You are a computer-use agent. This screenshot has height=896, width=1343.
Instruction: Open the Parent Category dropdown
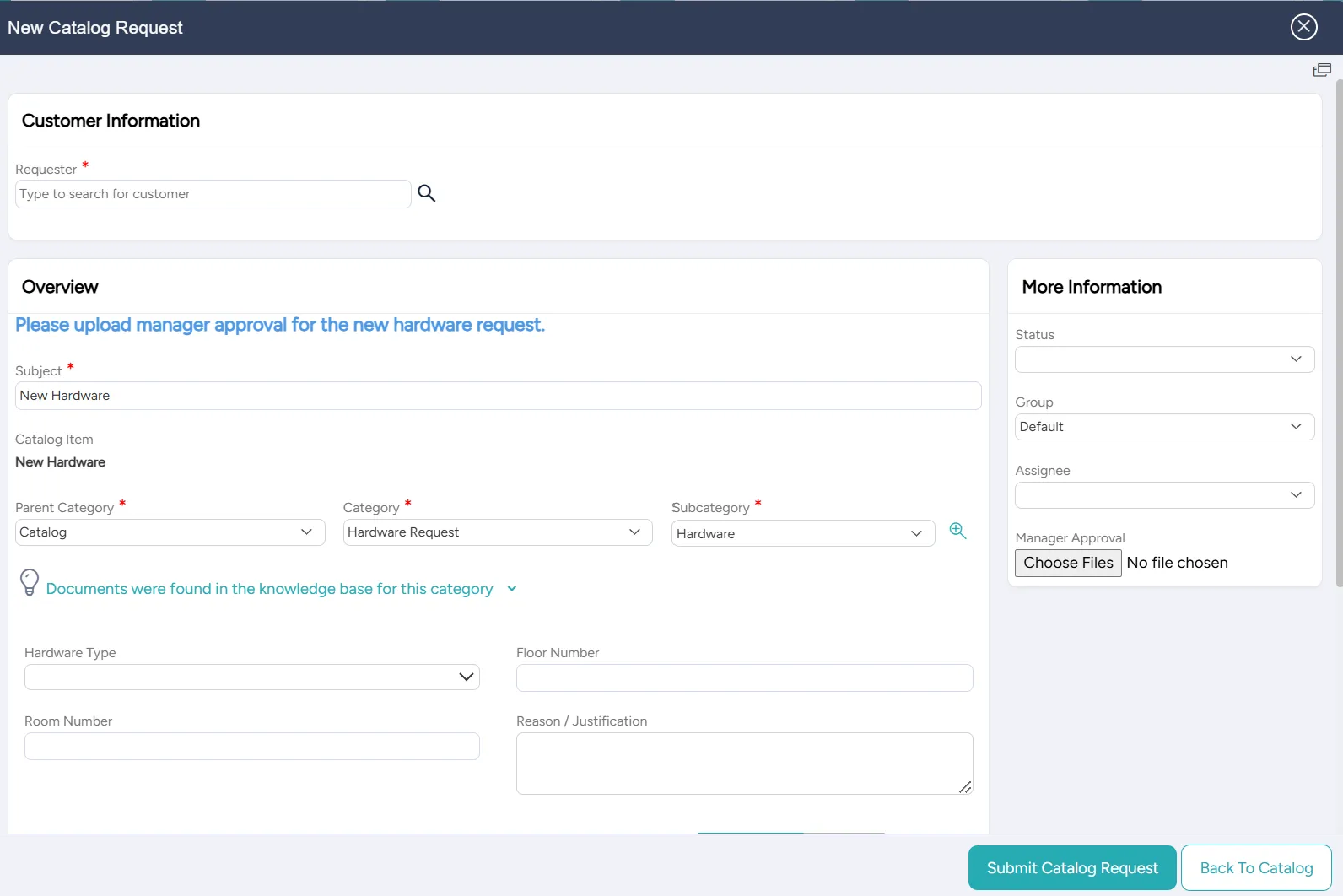pos(170,532)
